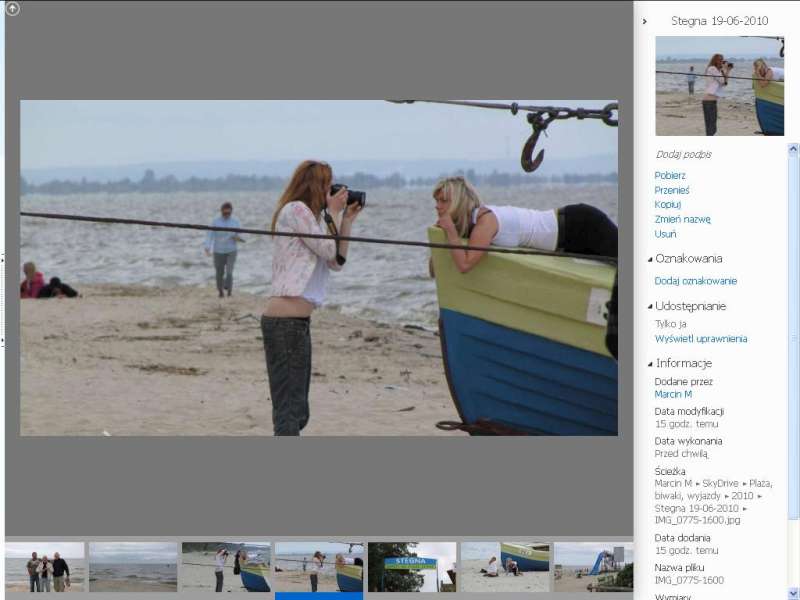
Task: Open the group of three people thumbnail
Action: [x=45, y=567]
